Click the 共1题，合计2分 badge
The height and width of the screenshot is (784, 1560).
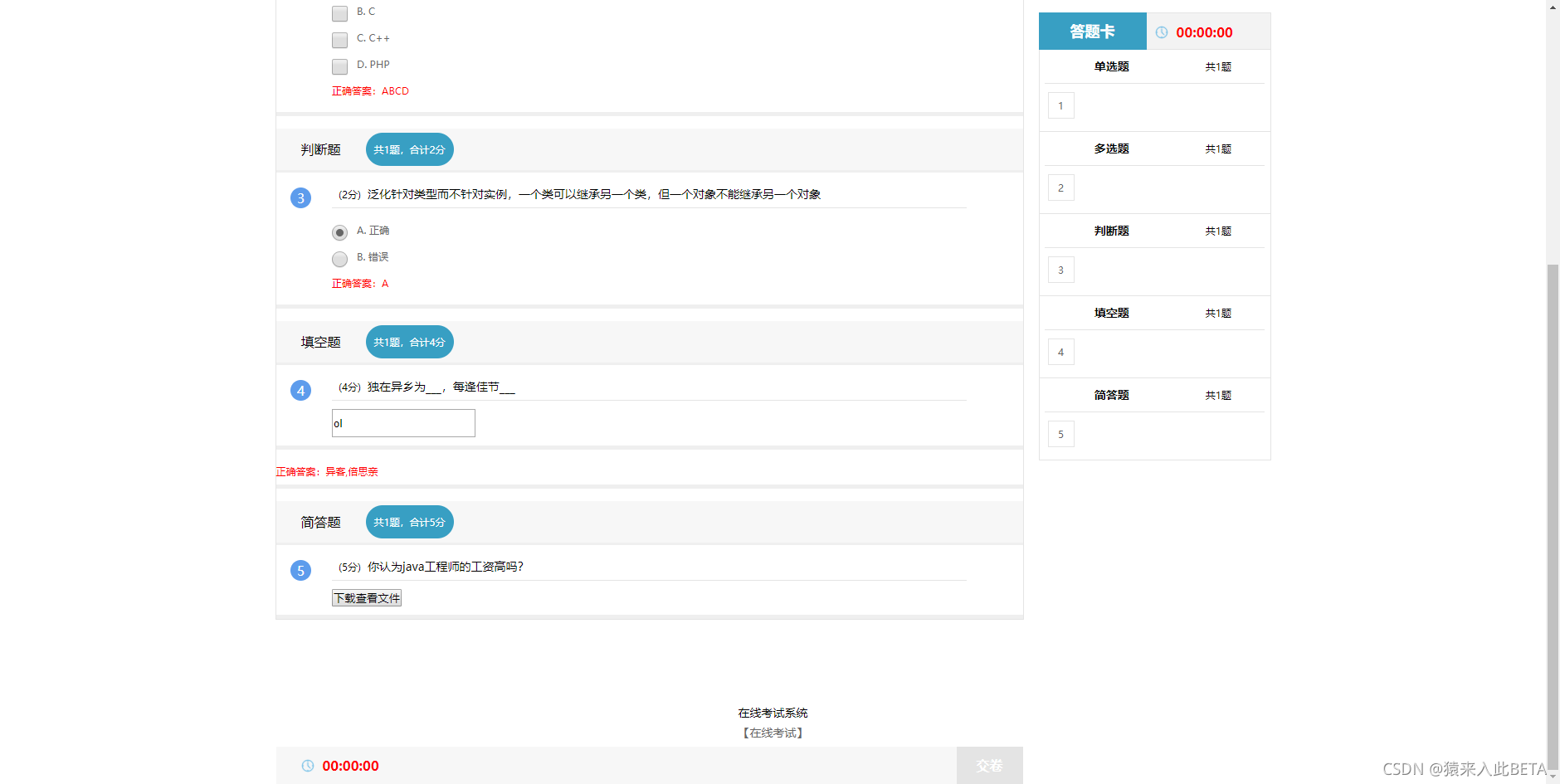tap(410, 149)
